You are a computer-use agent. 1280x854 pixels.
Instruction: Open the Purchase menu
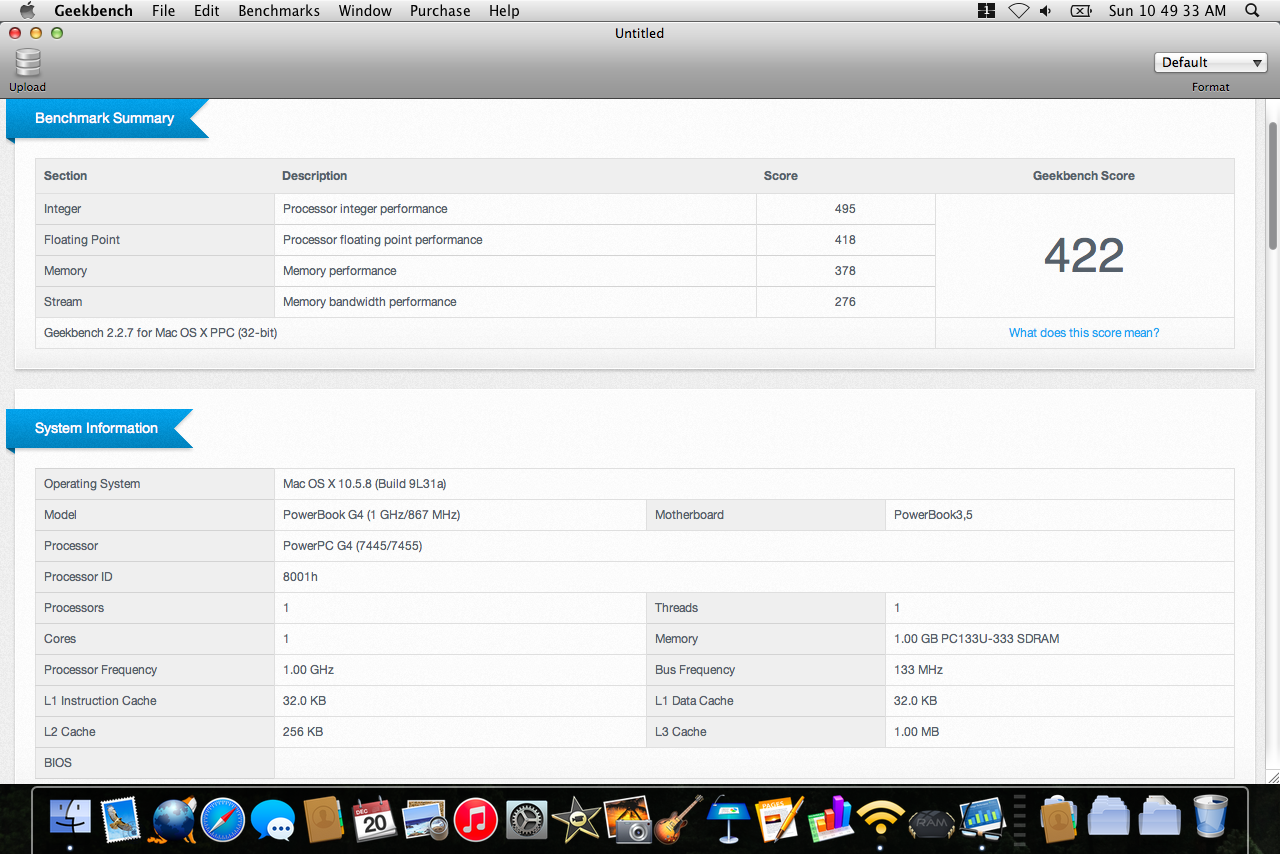tap(440, 10)
